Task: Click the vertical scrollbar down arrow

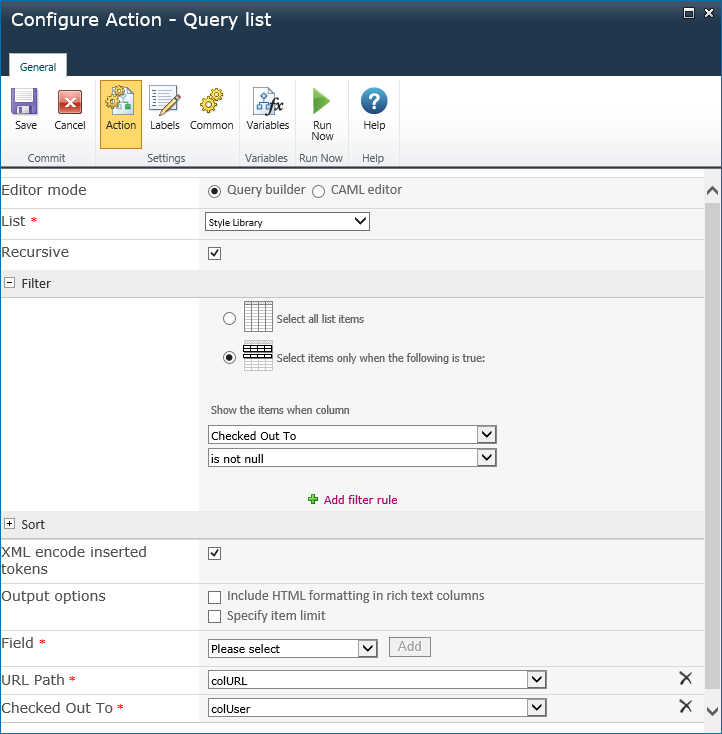Action: coord(712,710)
